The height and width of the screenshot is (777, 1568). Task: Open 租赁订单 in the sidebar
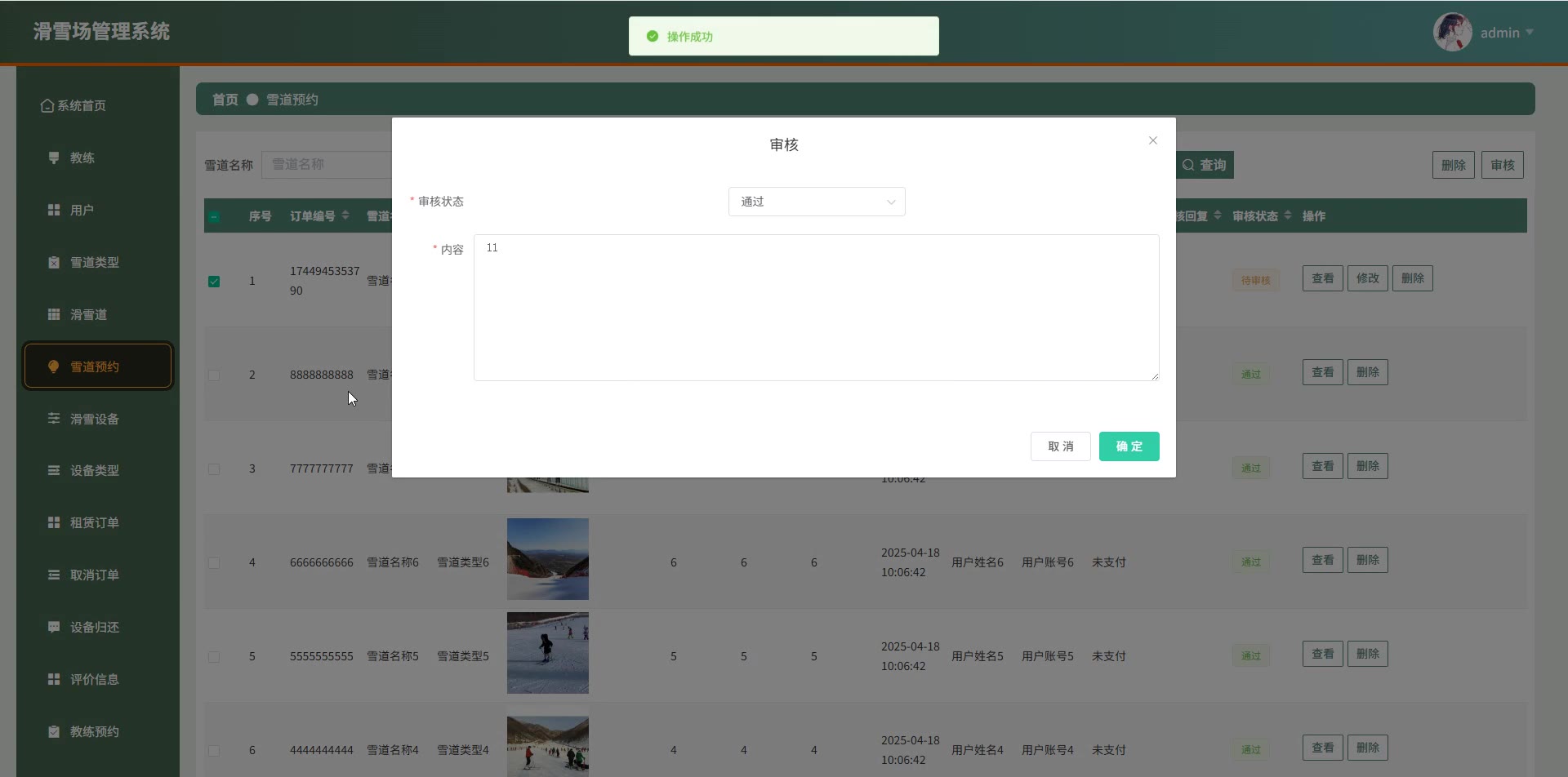coord(94,522)
